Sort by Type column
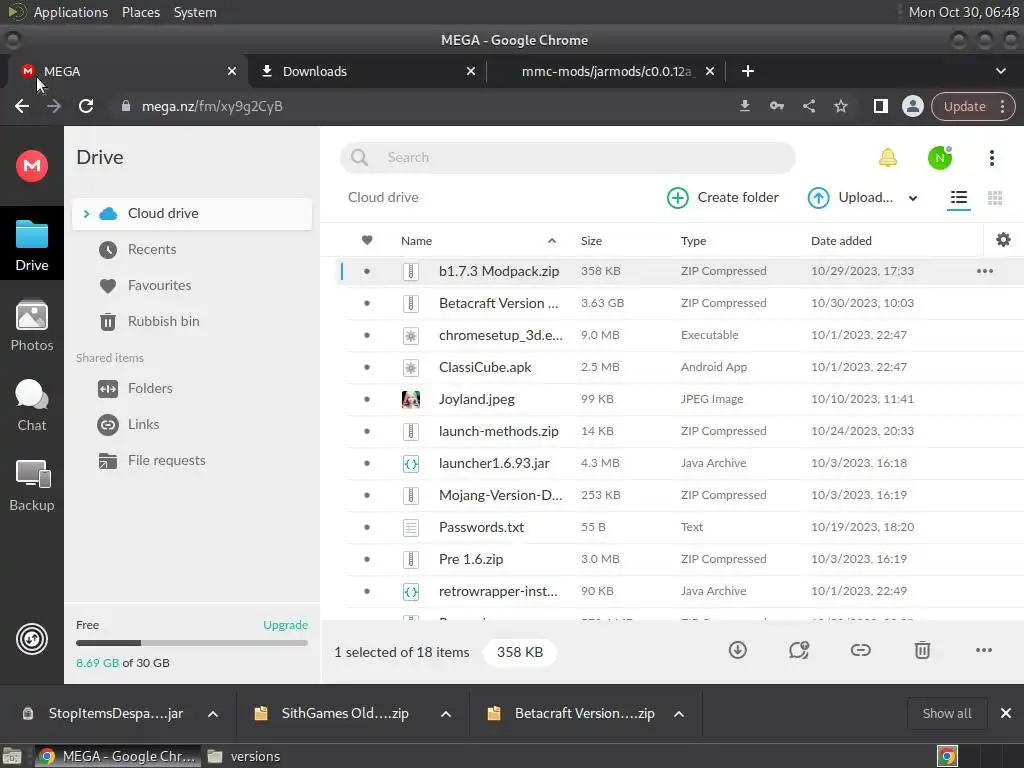Screen dimensions: 1024x768 (694, 241)
